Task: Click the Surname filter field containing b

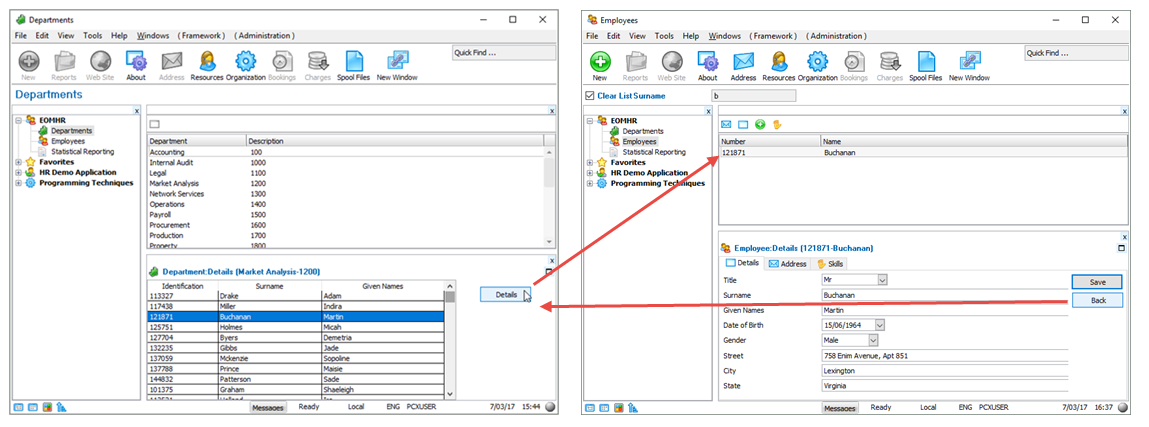Action: [753, 96]
